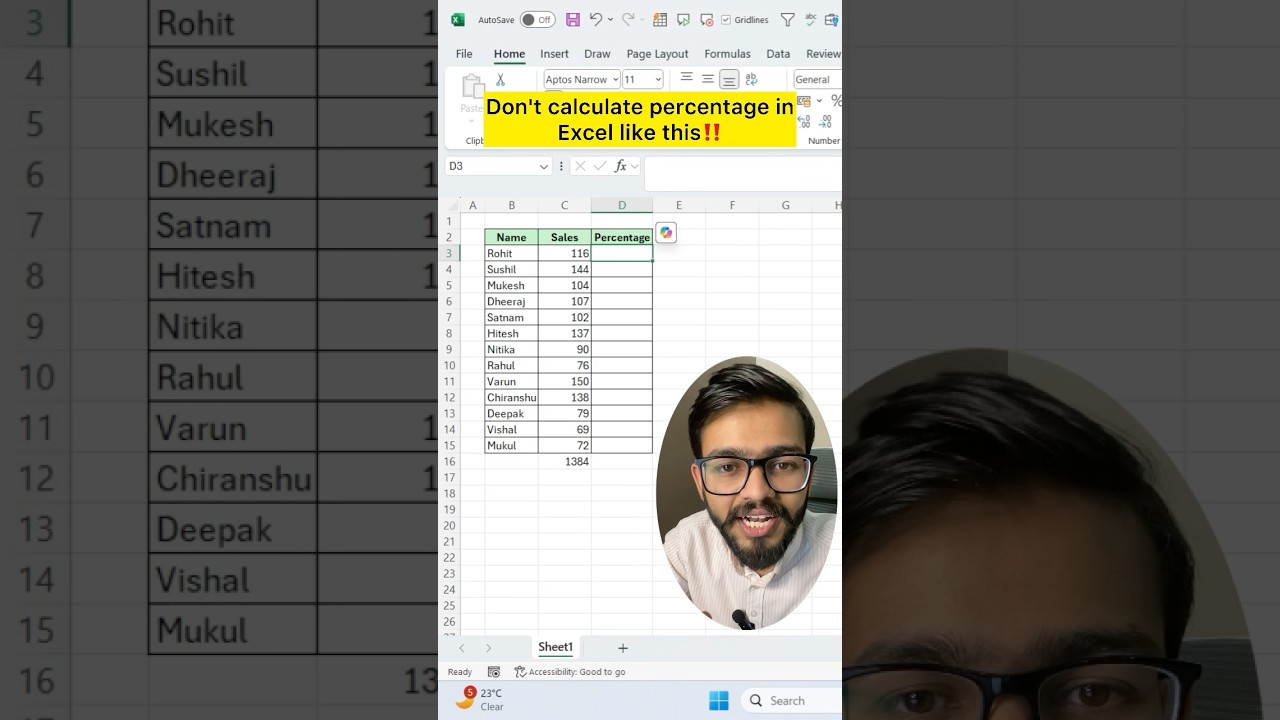Switch to the Draw tab
Viewport: 1280px width, 720px height.
click(597, 54)
